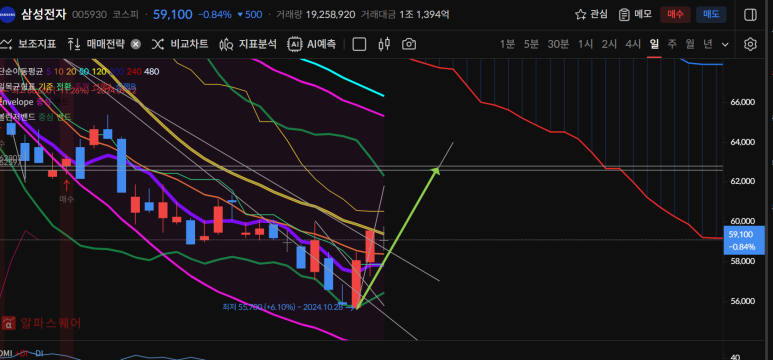Click the blue 매도 sell button

click(x=711, y=14)
